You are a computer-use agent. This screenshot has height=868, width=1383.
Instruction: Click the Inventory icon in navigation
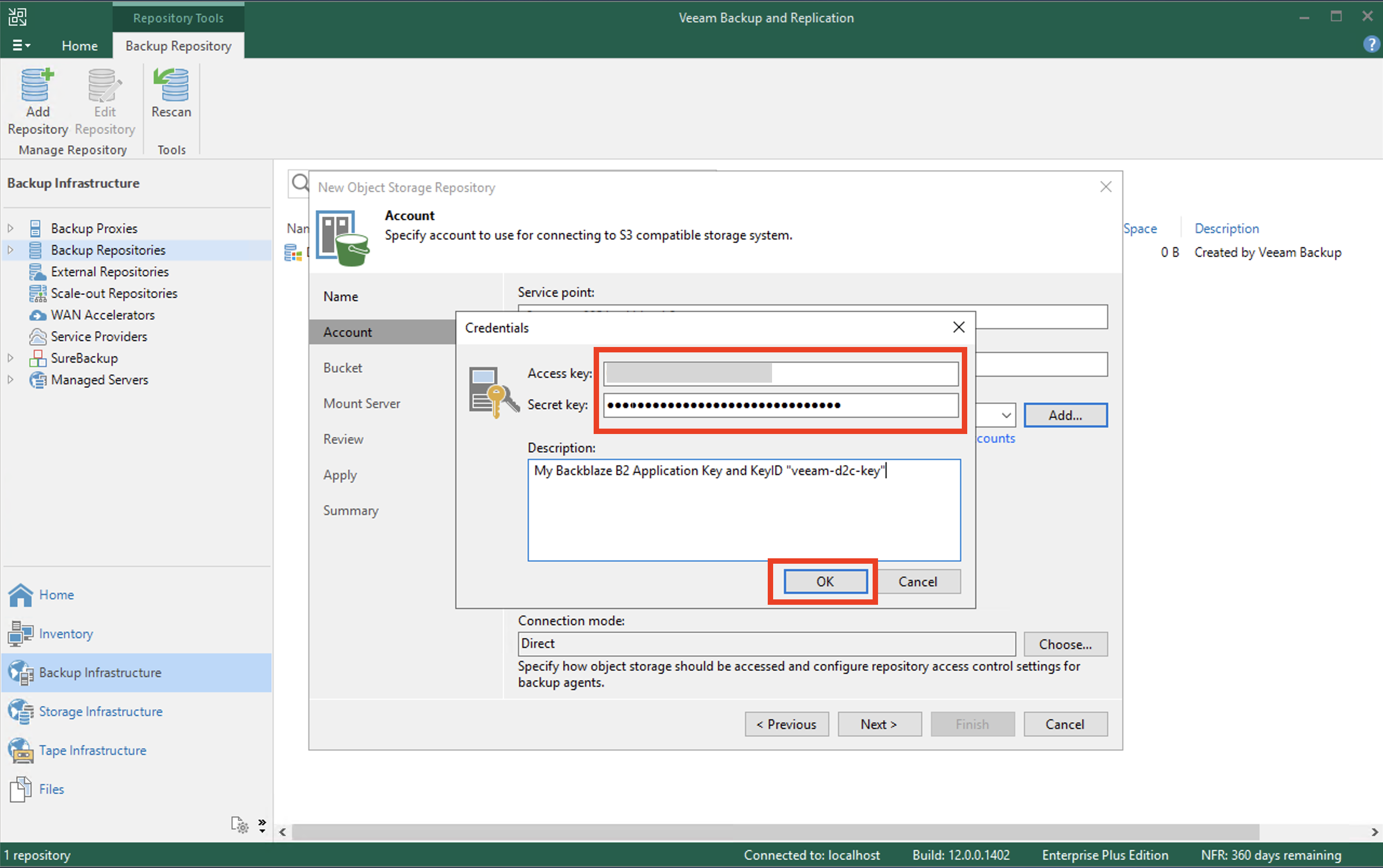[x=21, y=634]
